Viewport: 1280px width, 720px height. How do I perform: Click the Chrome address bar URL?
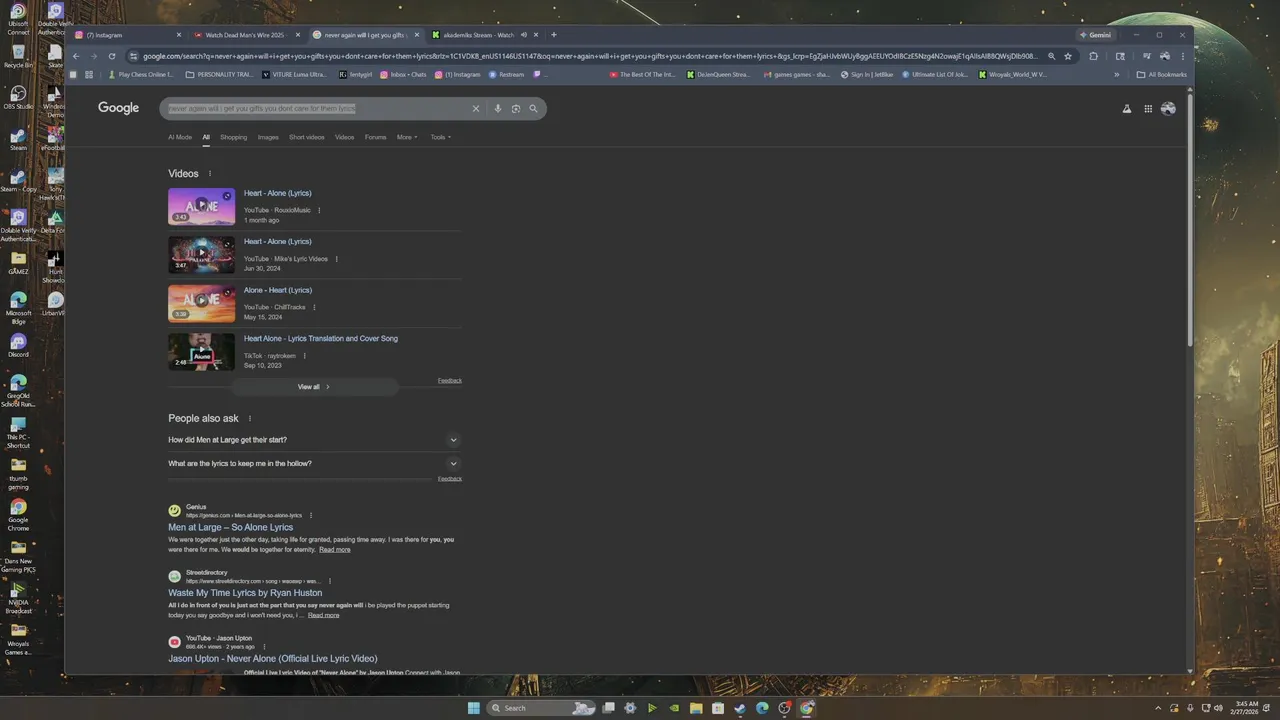pyautogui.click(x=590, y=56)
